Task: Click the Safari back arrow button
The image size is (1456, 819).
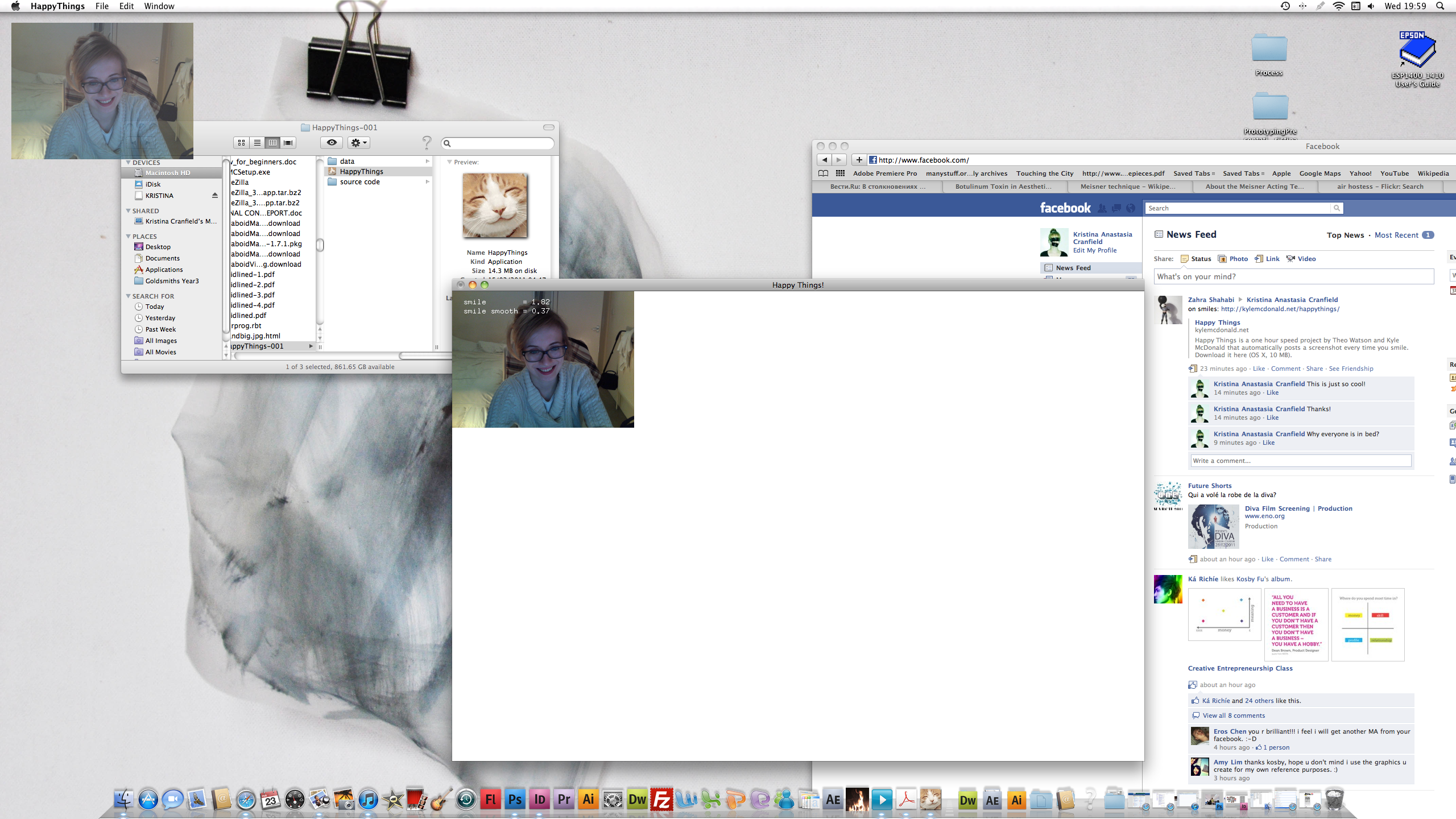Action: tap(824, 160)
